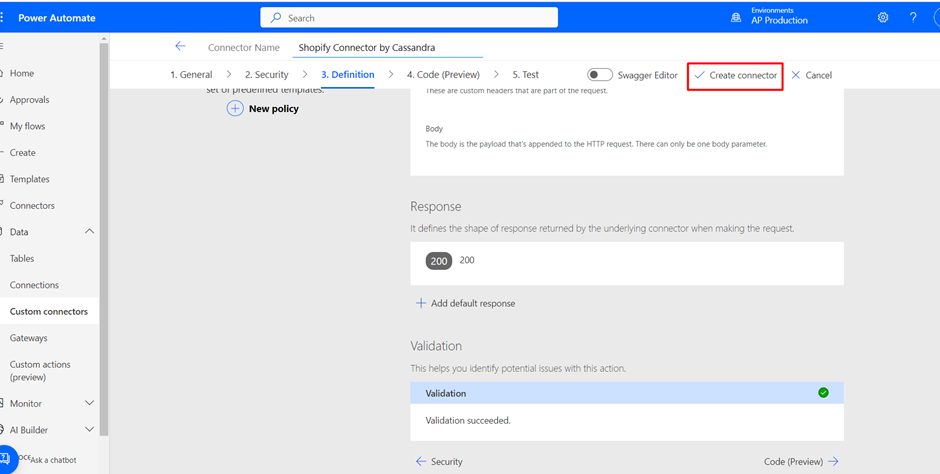
Task: Go to the 4. Code (Preview) step
Action: [443, 75]
